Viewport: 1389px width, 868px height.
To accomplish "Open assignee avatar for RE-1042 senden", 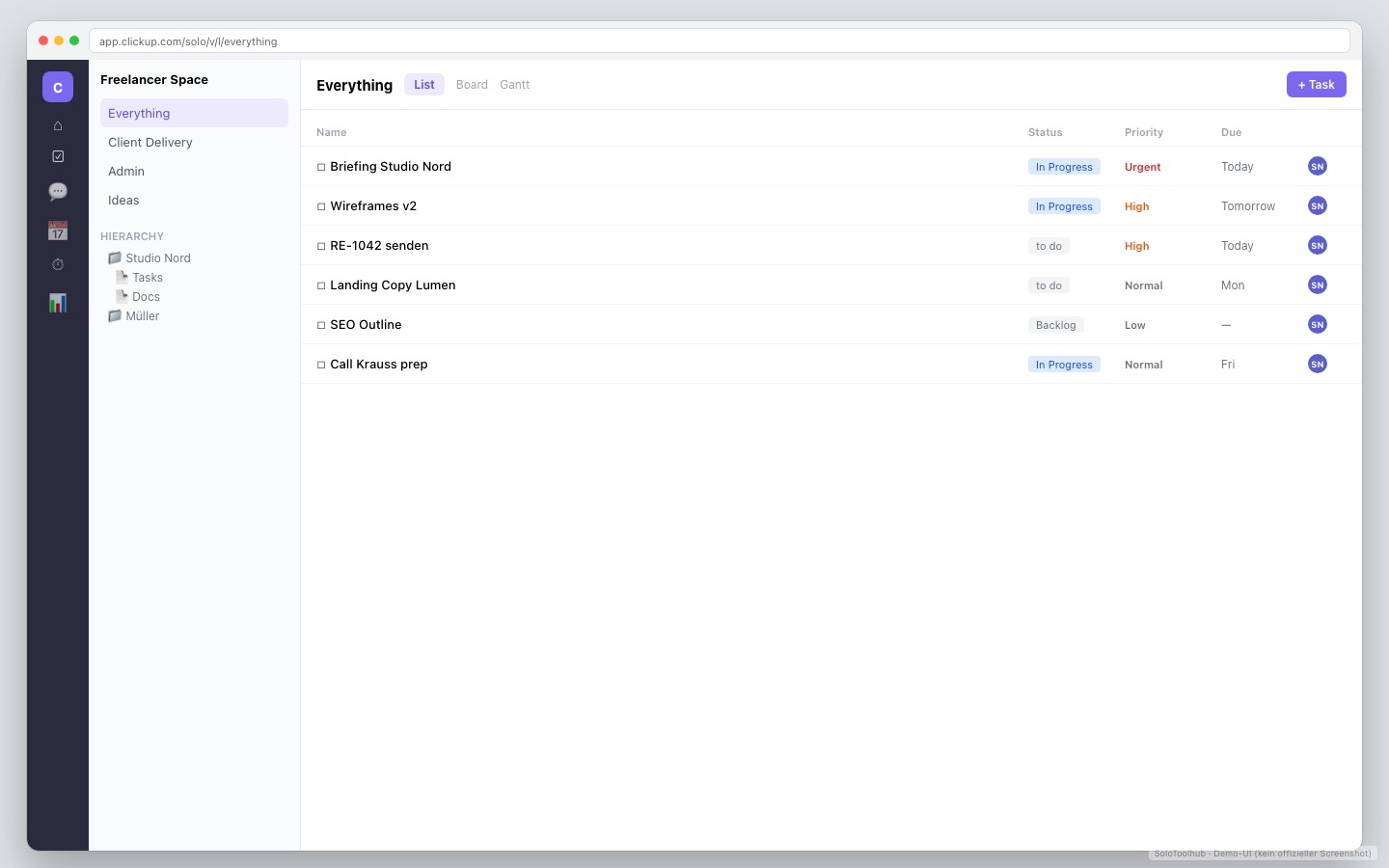I will point(1318,245).
